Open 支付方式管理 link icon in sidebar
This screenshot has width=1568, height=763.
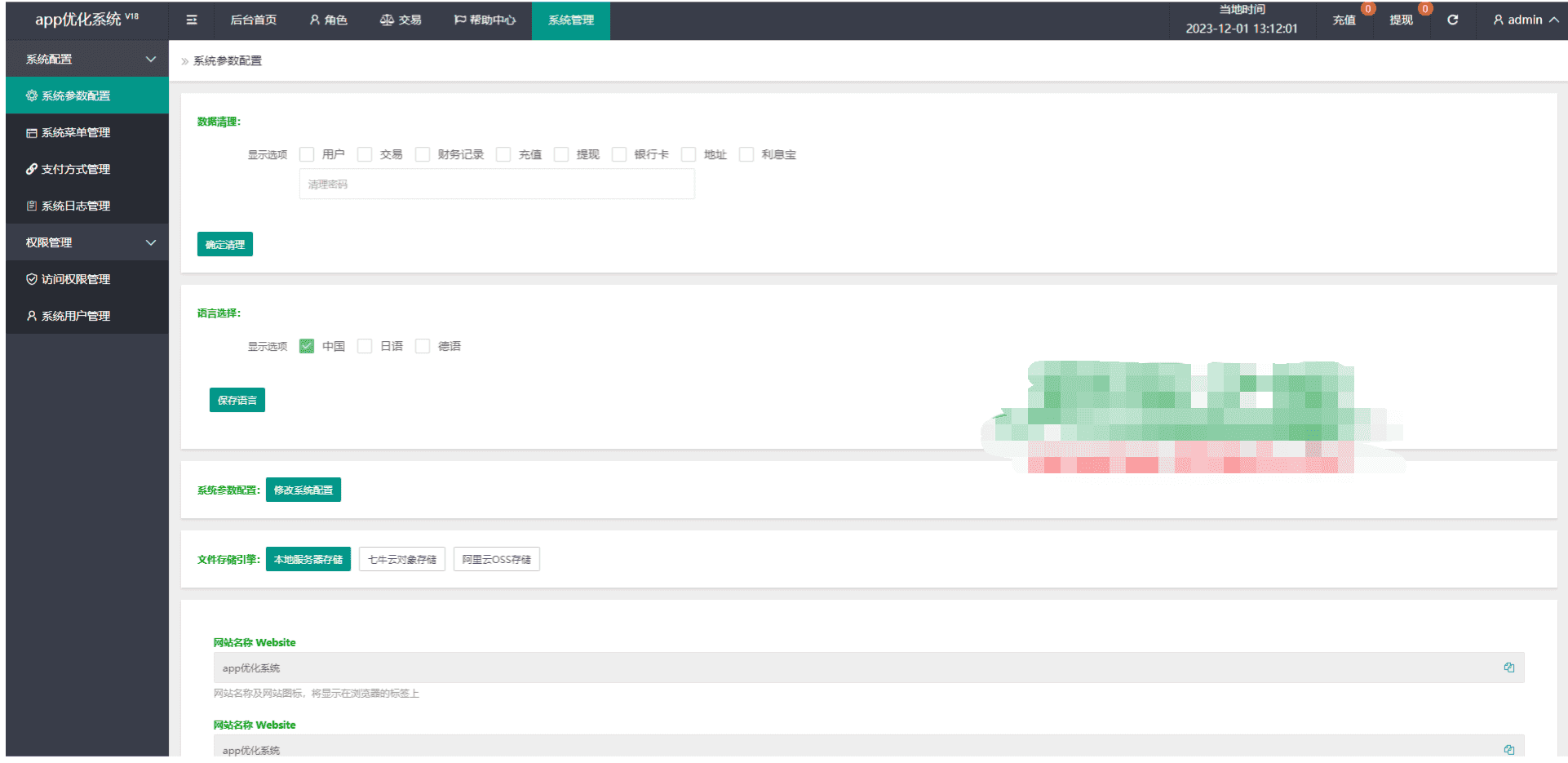[x=32, y=169]
